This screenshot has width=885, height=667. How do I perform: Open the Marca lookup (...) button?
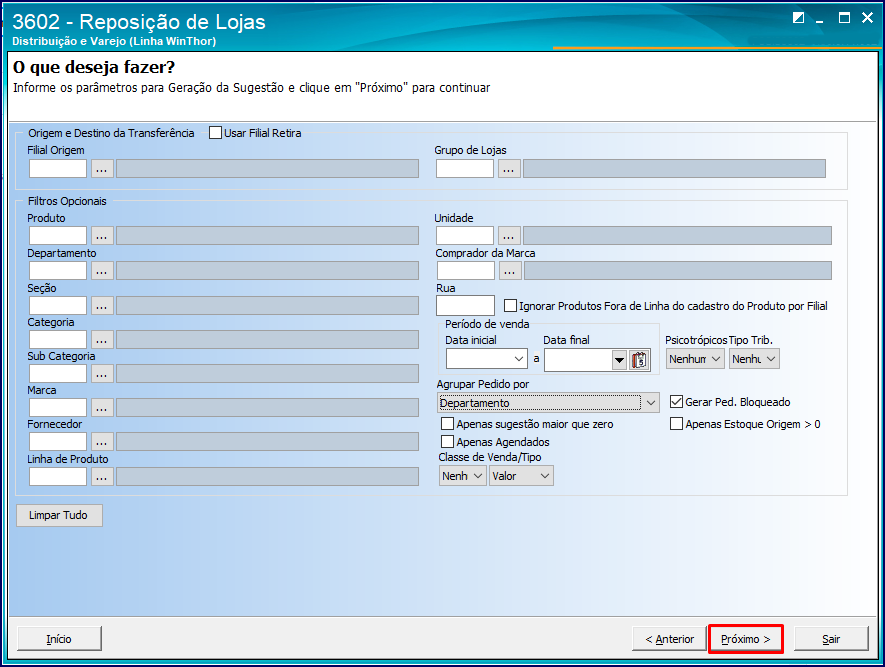[102, 407]
